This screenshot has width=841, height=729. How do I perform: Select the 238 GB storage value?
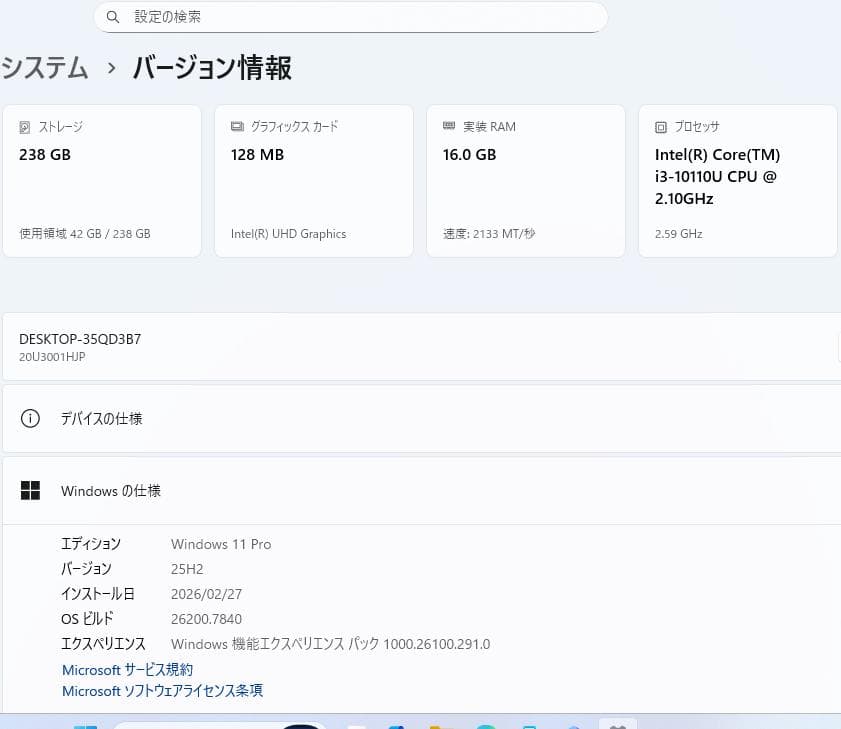(45, 155)
